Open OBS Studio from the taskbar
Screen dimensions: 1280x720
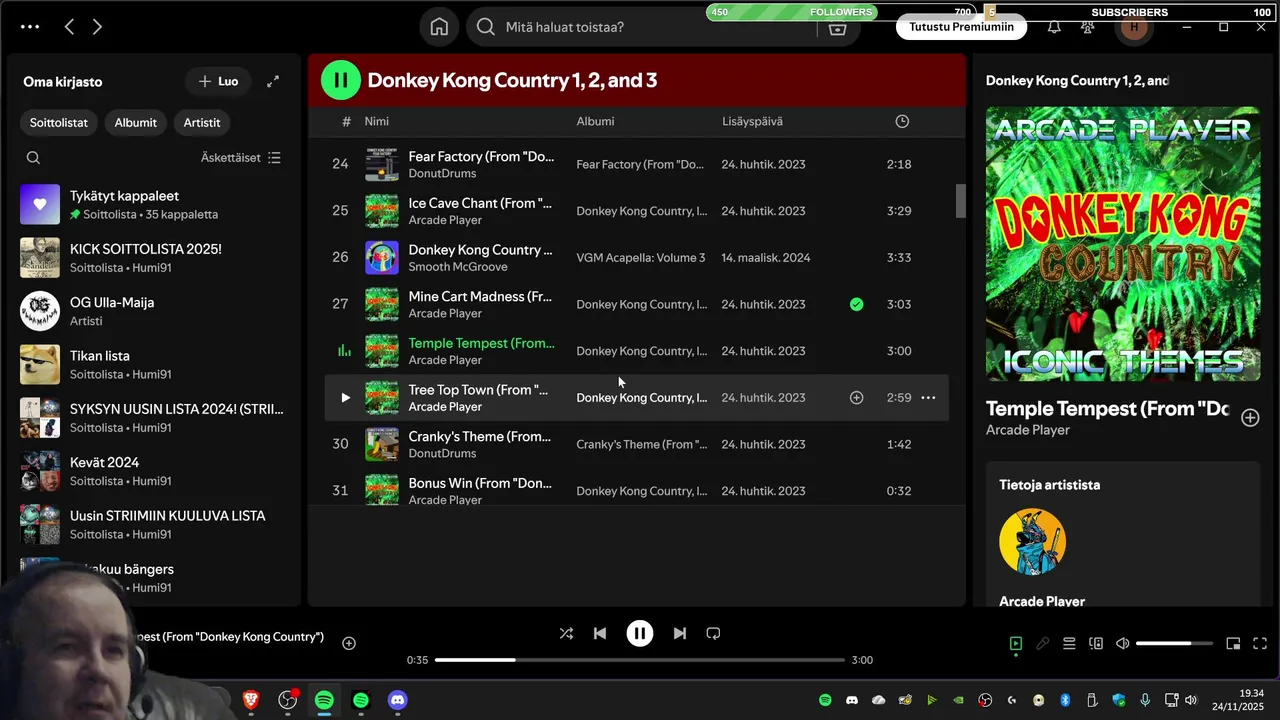pos(288,700)
